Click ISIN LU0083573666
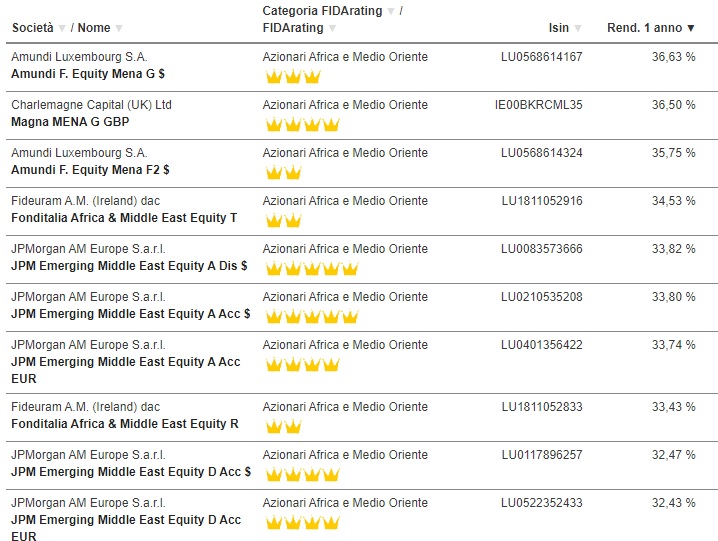The image size is (718, 541). click(542, 249)
